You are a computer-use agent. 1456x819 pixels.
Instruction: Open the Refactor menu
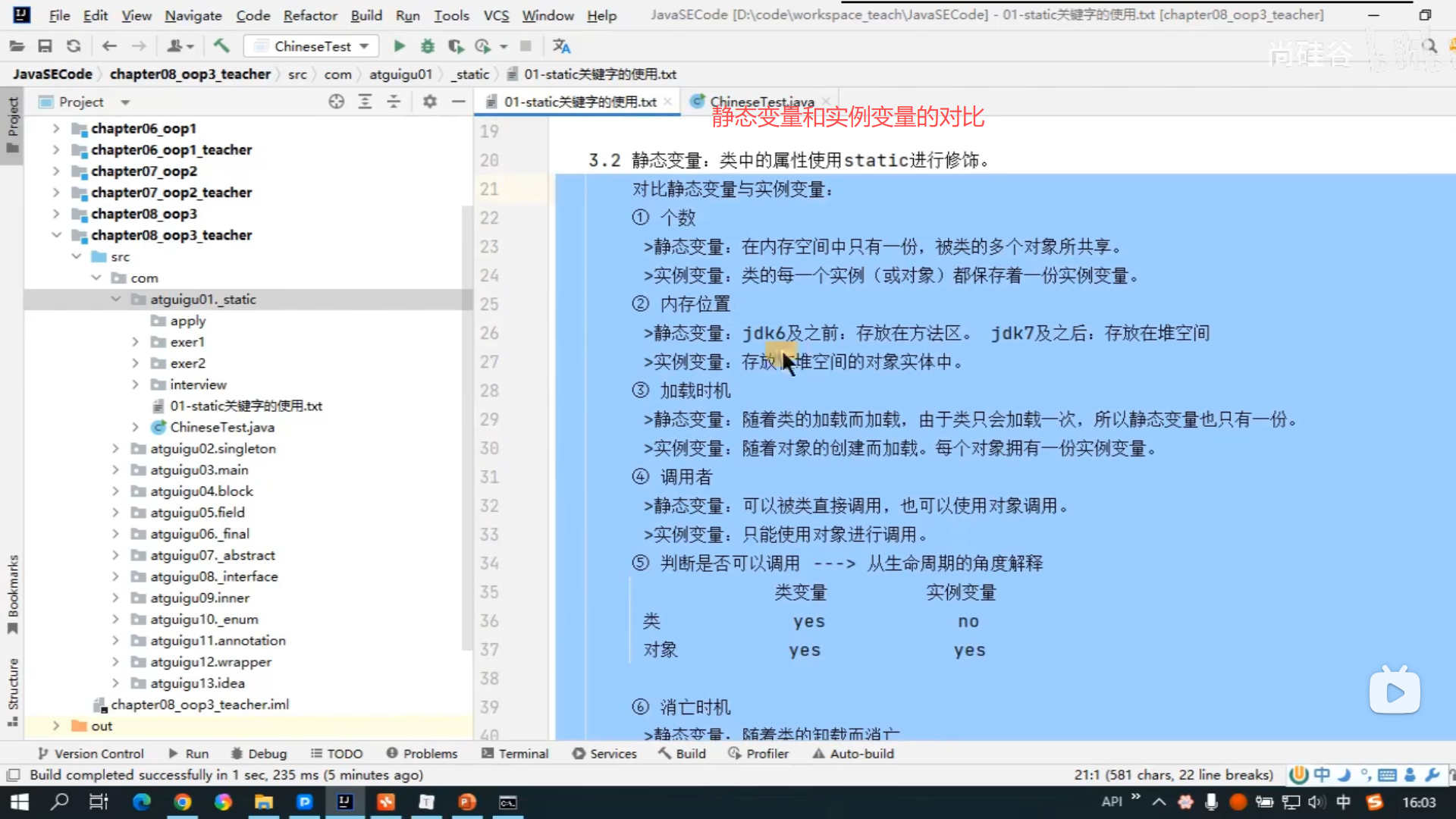(309, 15)
